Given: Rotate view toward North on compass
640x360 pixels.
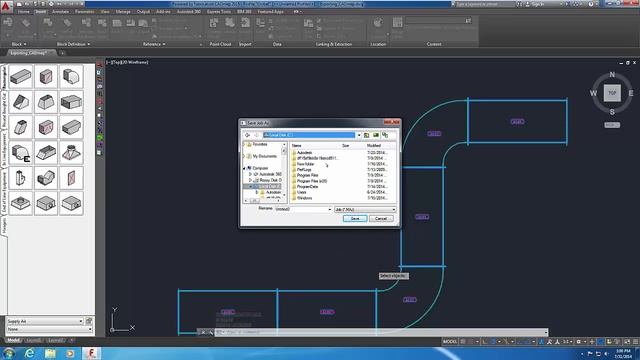Looking at the screenshot, I should click(612, 75).
